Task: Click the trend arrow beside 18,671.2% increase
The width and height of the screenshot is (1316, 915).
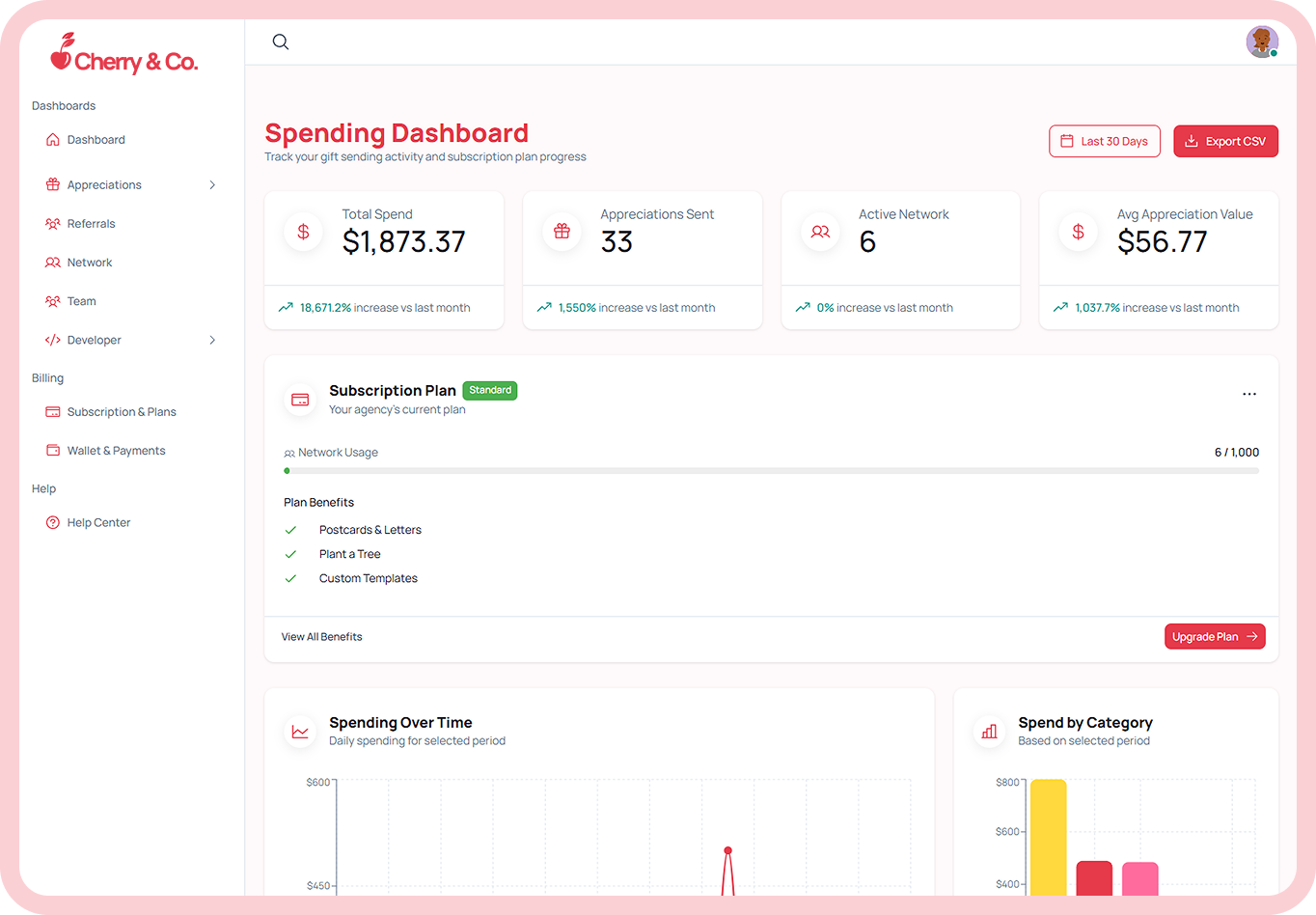Action: (286, 308)
